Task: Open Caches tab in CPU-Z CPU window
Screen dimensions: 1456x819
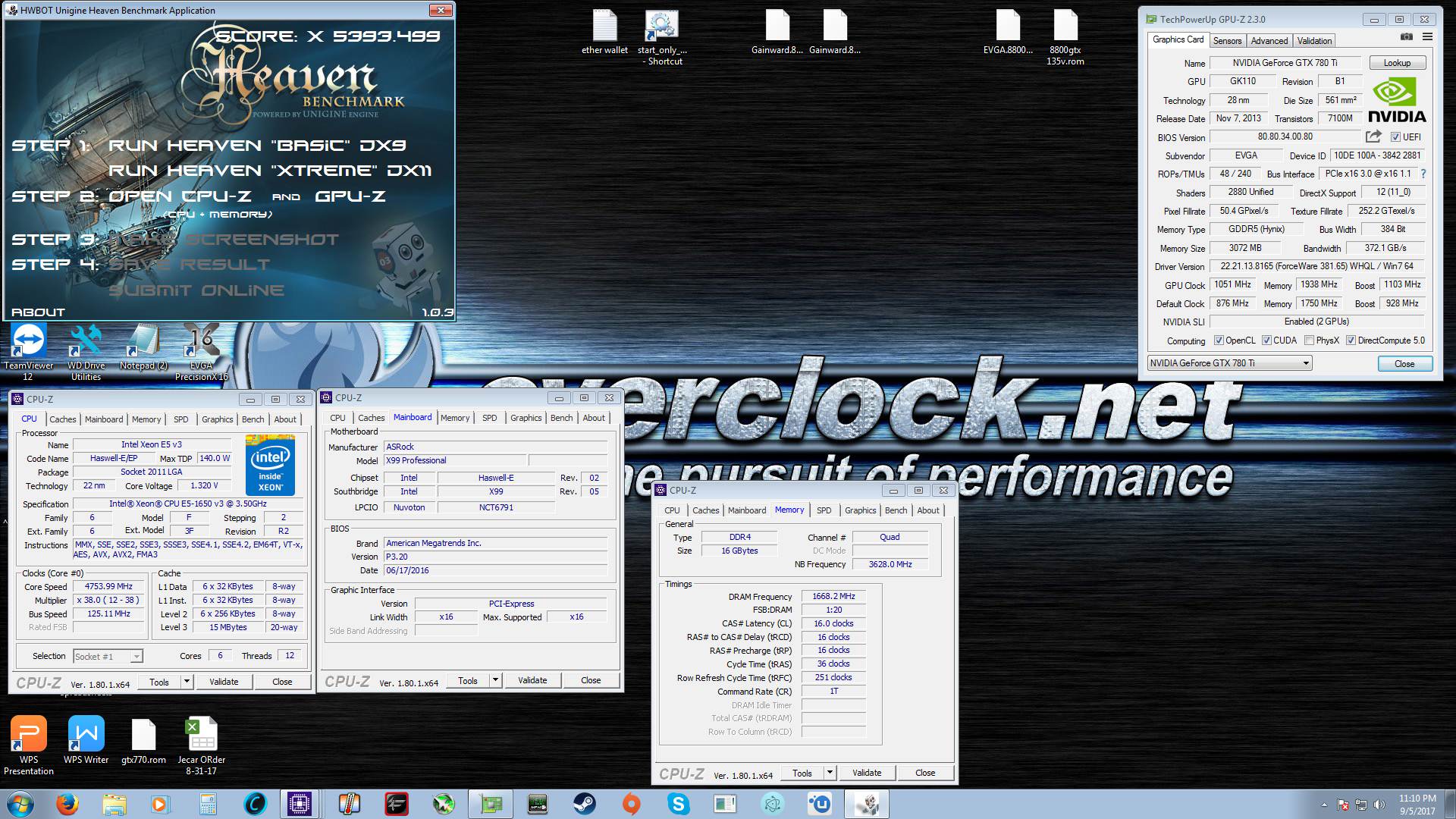Action: (x=63, y=419)
